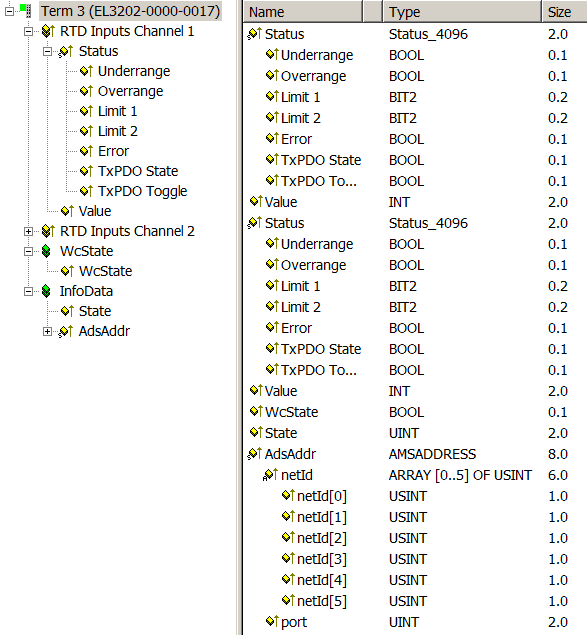This screenshot has width=587, height=635.
Task: Click the AdsAddr icon in the variable list
Action: 255,454
